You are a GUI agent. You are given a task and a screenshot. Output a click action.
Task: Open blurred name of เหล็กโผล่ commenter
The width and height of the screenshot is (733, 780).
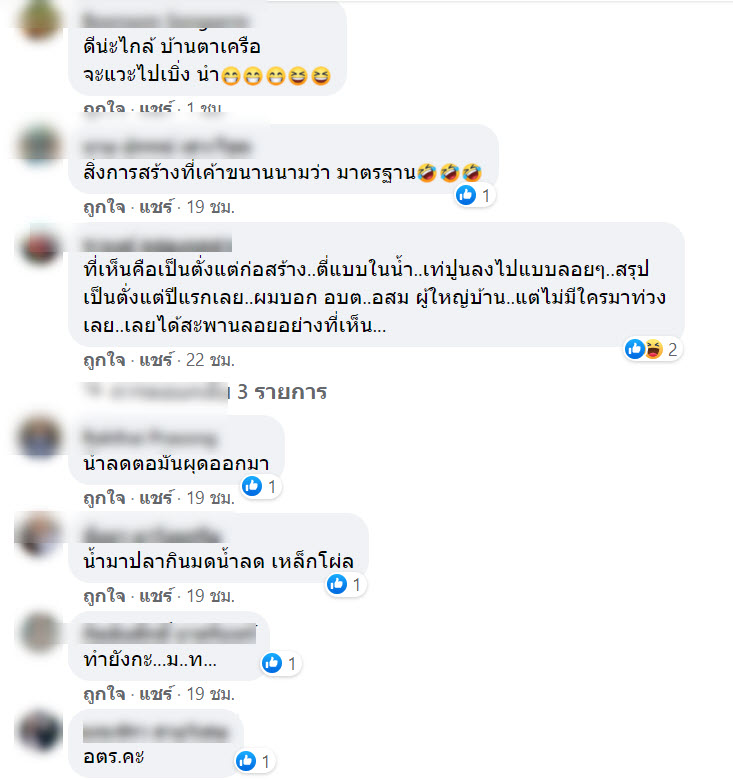(152, 534)
